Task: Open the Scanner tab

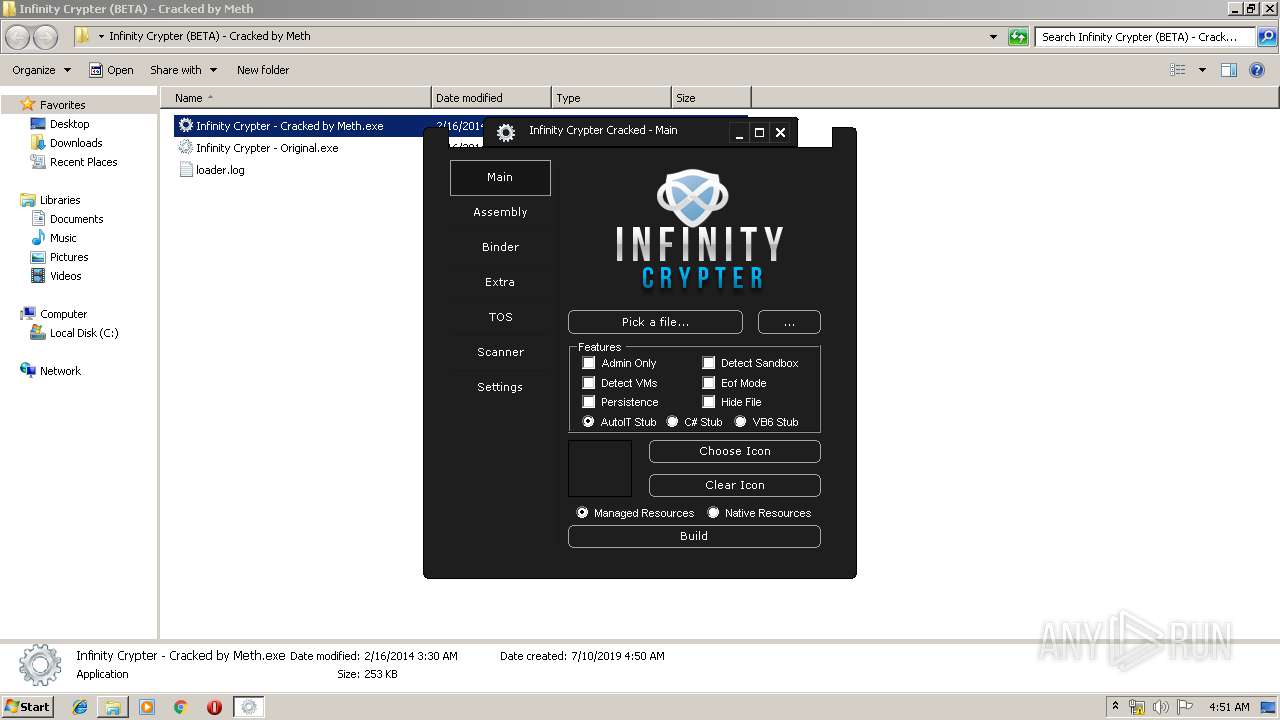Action: 500,352
